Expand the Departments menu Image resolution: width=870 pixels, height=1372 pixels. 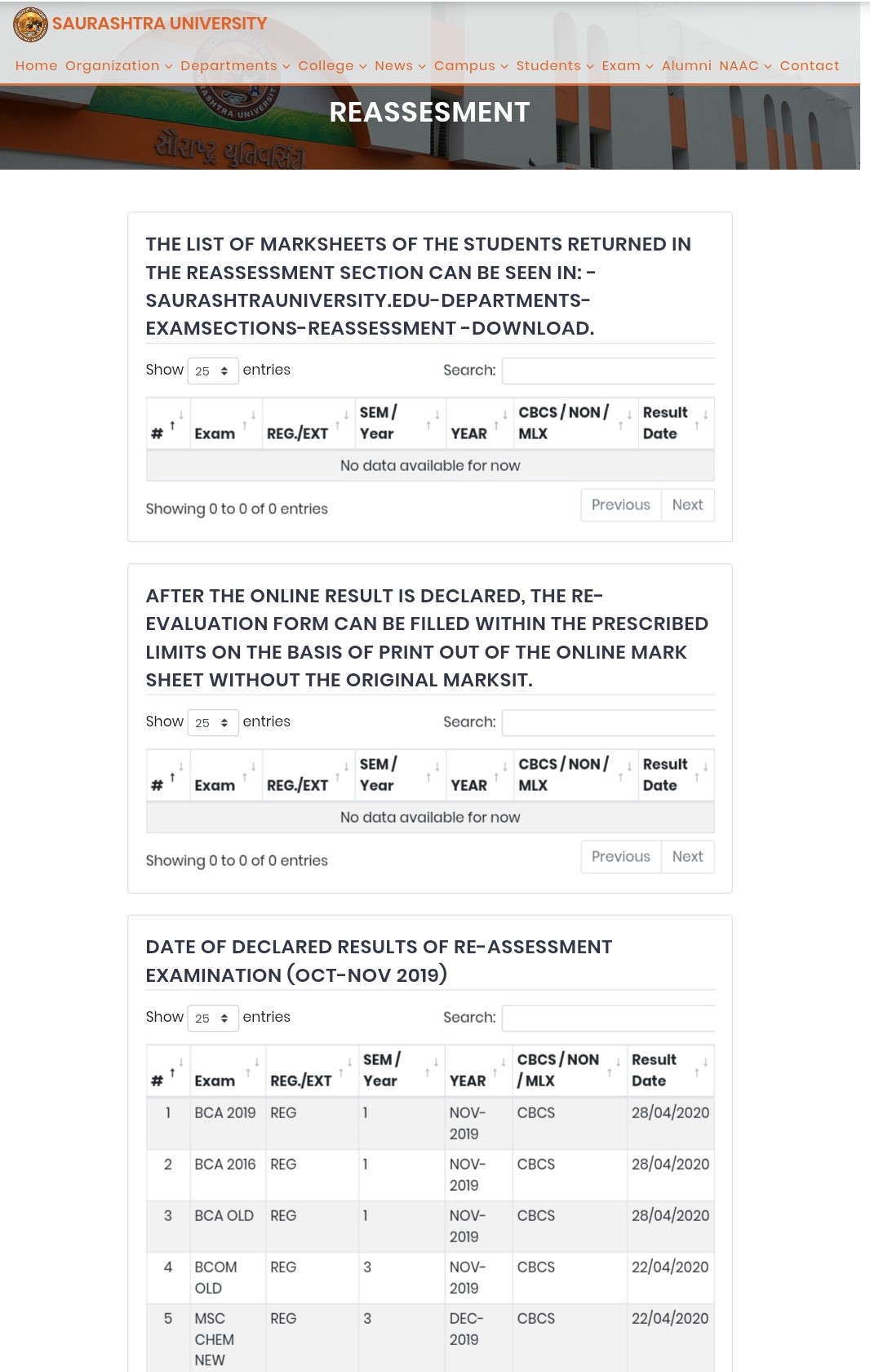[234, 65]
